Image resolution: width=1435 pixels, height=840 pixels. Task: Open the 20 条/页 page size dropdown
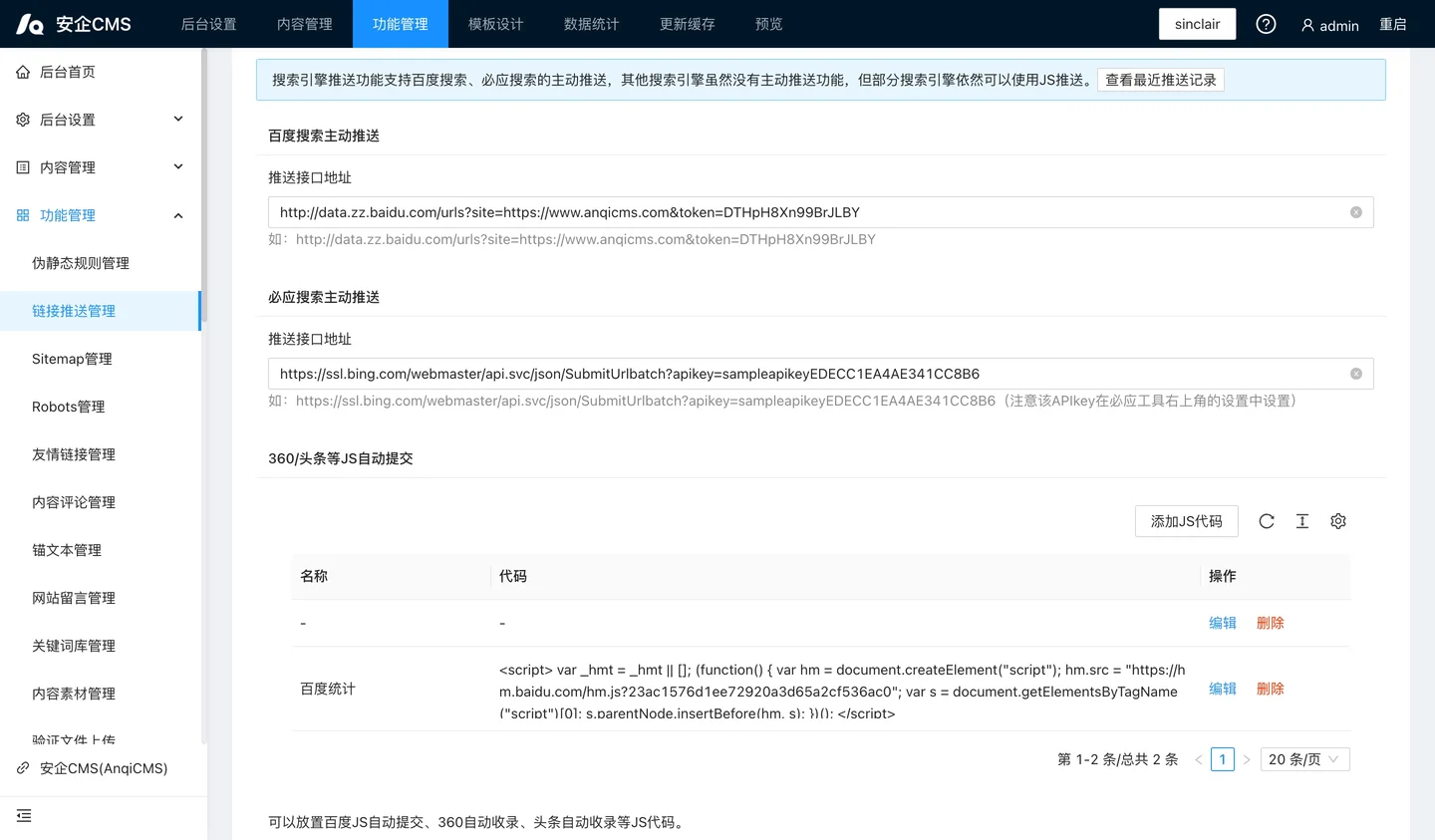point(1305,759)
